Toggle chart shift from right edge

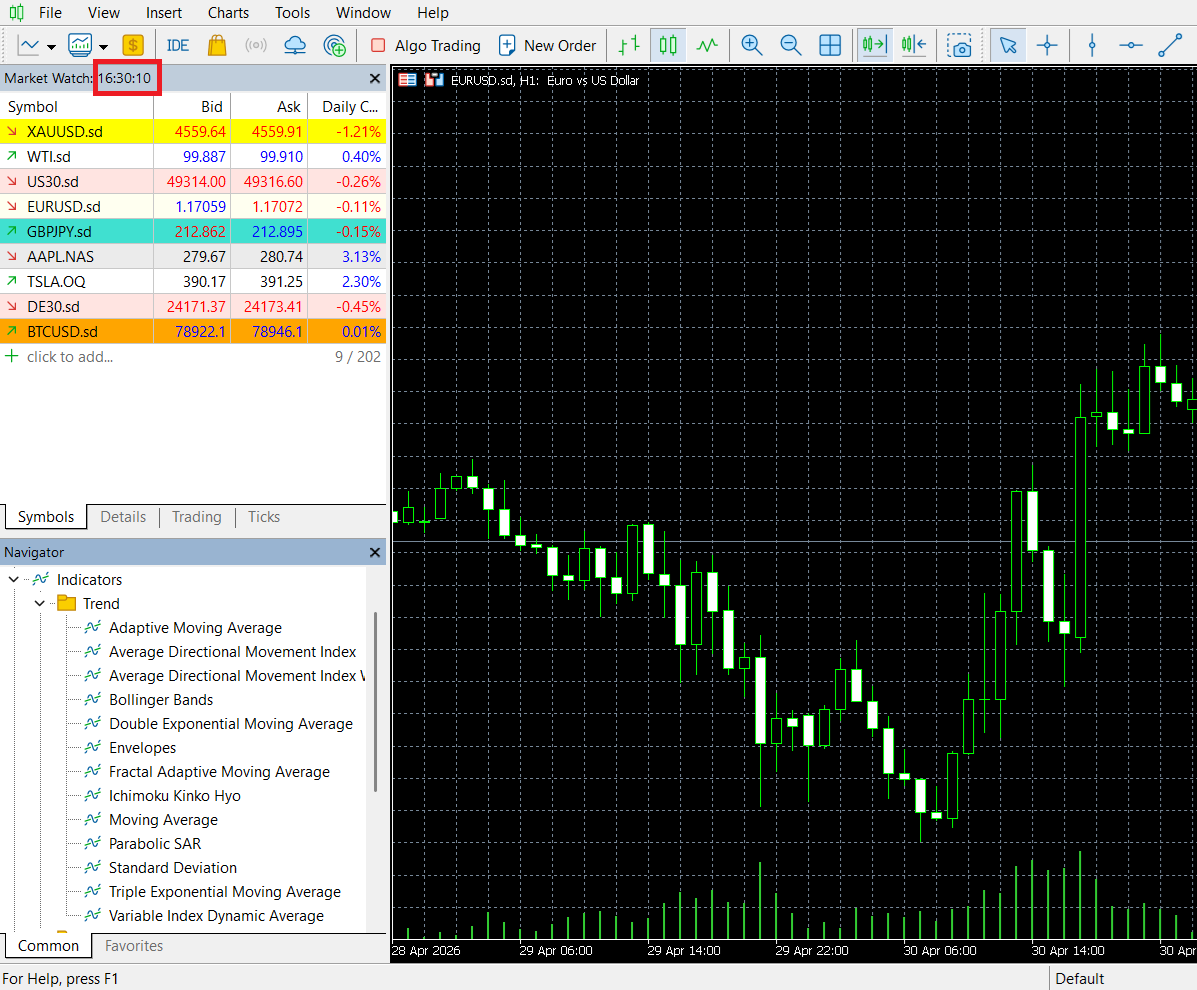tap(914, 46)
